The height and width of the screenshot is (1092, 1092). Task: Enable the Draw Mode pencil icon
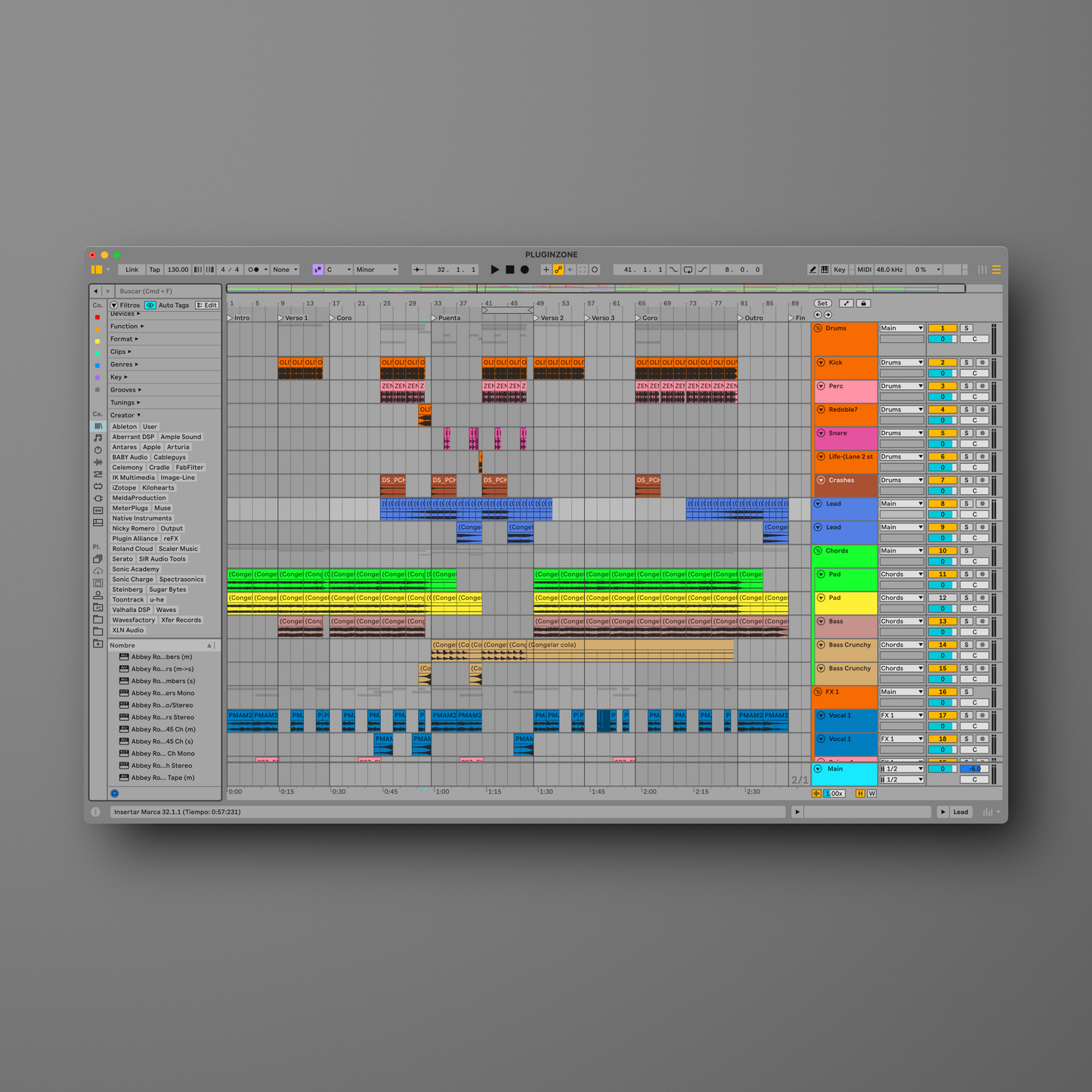click(813, 269)
